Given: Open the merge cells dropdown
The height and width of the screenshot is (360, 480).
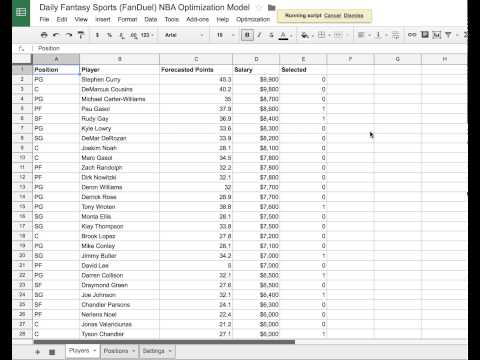Looking at the screenshot, I should coord(340,35).
